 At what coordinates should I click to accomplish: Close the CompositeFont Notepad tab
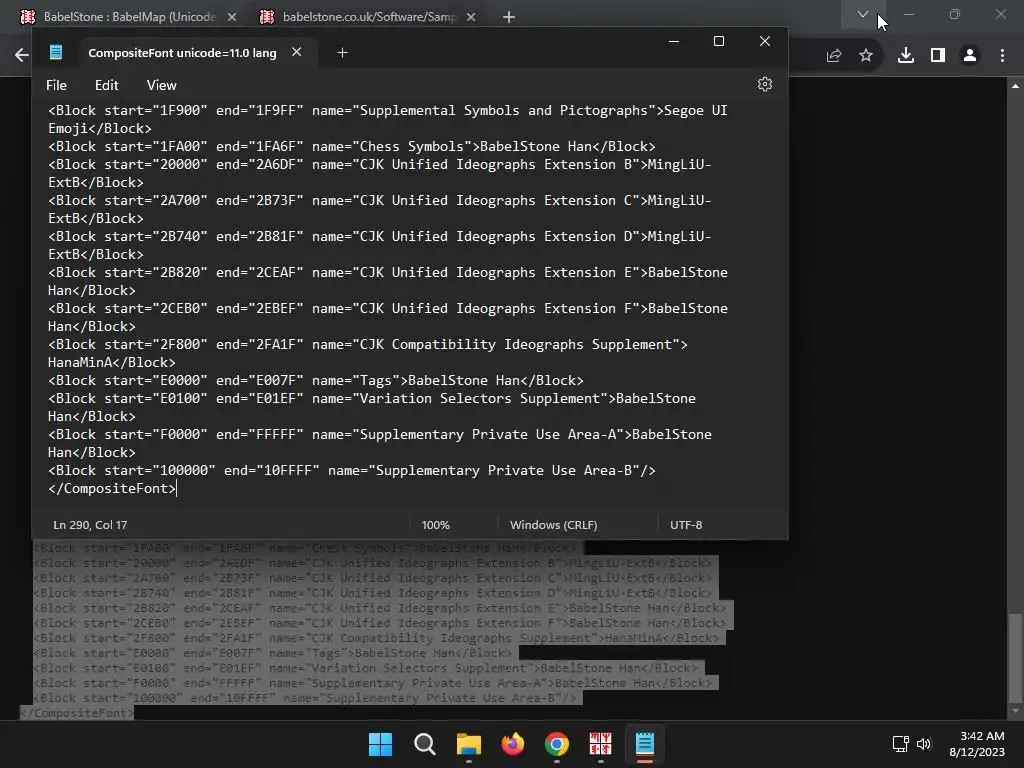296,52
